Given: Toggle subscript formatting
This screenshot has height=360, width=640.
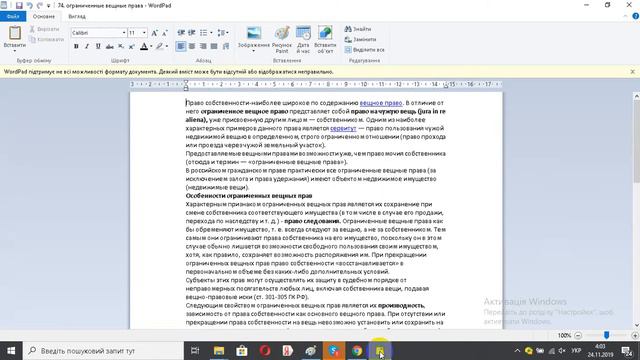Looking at the screenshot, I should pos(121,47).
